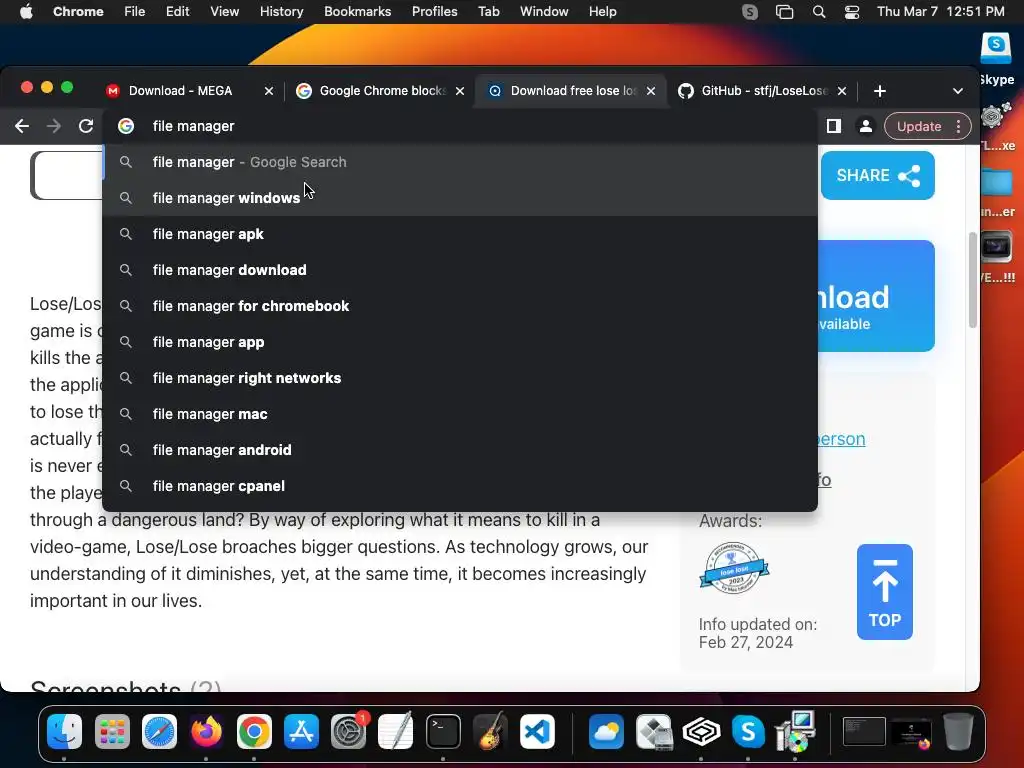
Task: Click the TOP scroll-to-top button
Action: click(884, 592)
